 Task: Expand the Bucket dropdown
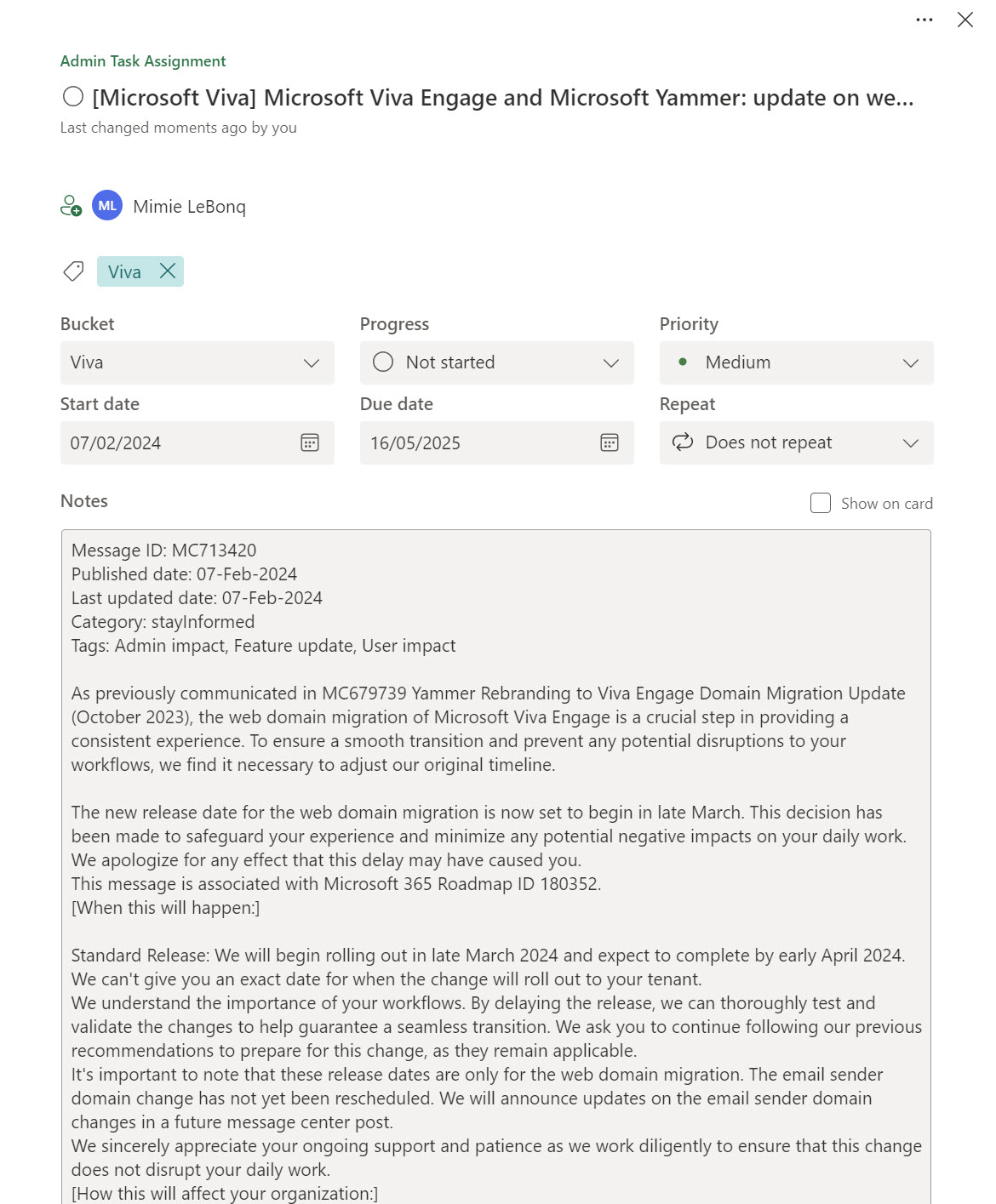point(197,362)
